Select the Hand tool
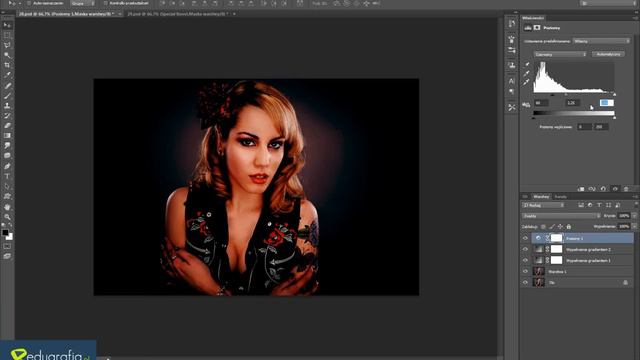This screenshot has width=640, height=360. [7, 207]
